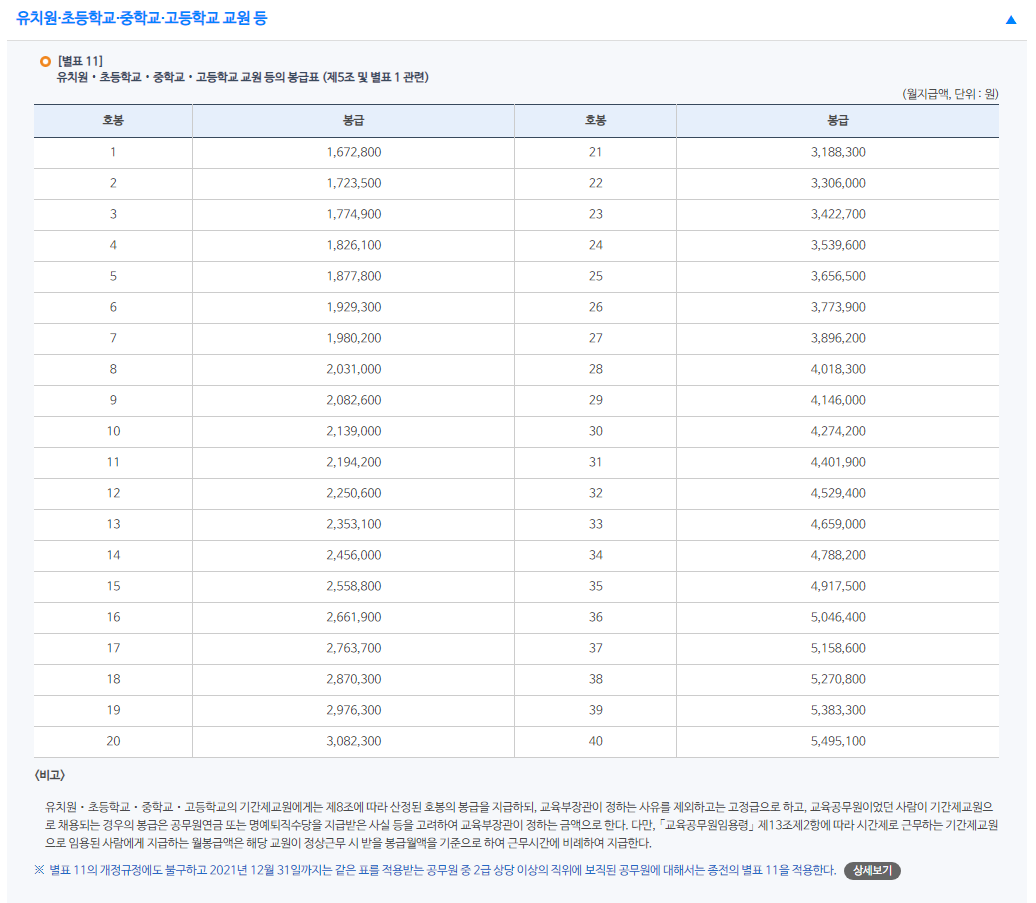Click the left 봉급 column header

353,120
